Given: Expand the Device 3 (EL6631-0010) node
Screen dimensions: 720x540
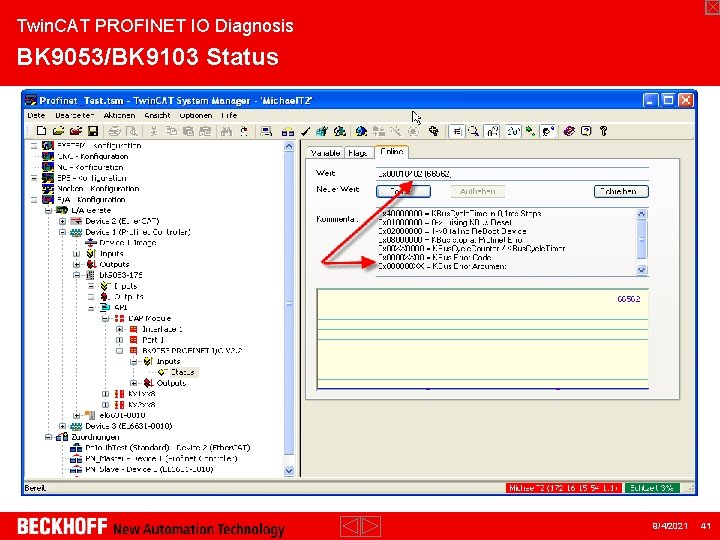Looking at the screenshot, I should (x=62, y=426).
